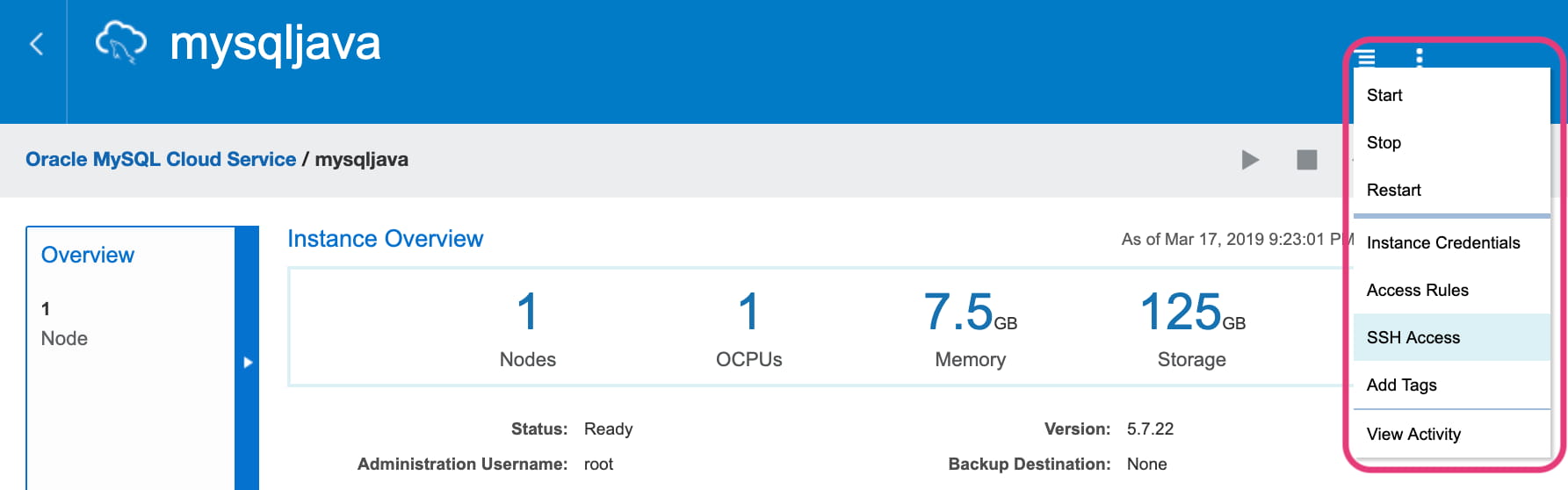Viewport: 1568px width, 490px height.
Task: Open View Activity from menu
Action: tap(1452, 434)
